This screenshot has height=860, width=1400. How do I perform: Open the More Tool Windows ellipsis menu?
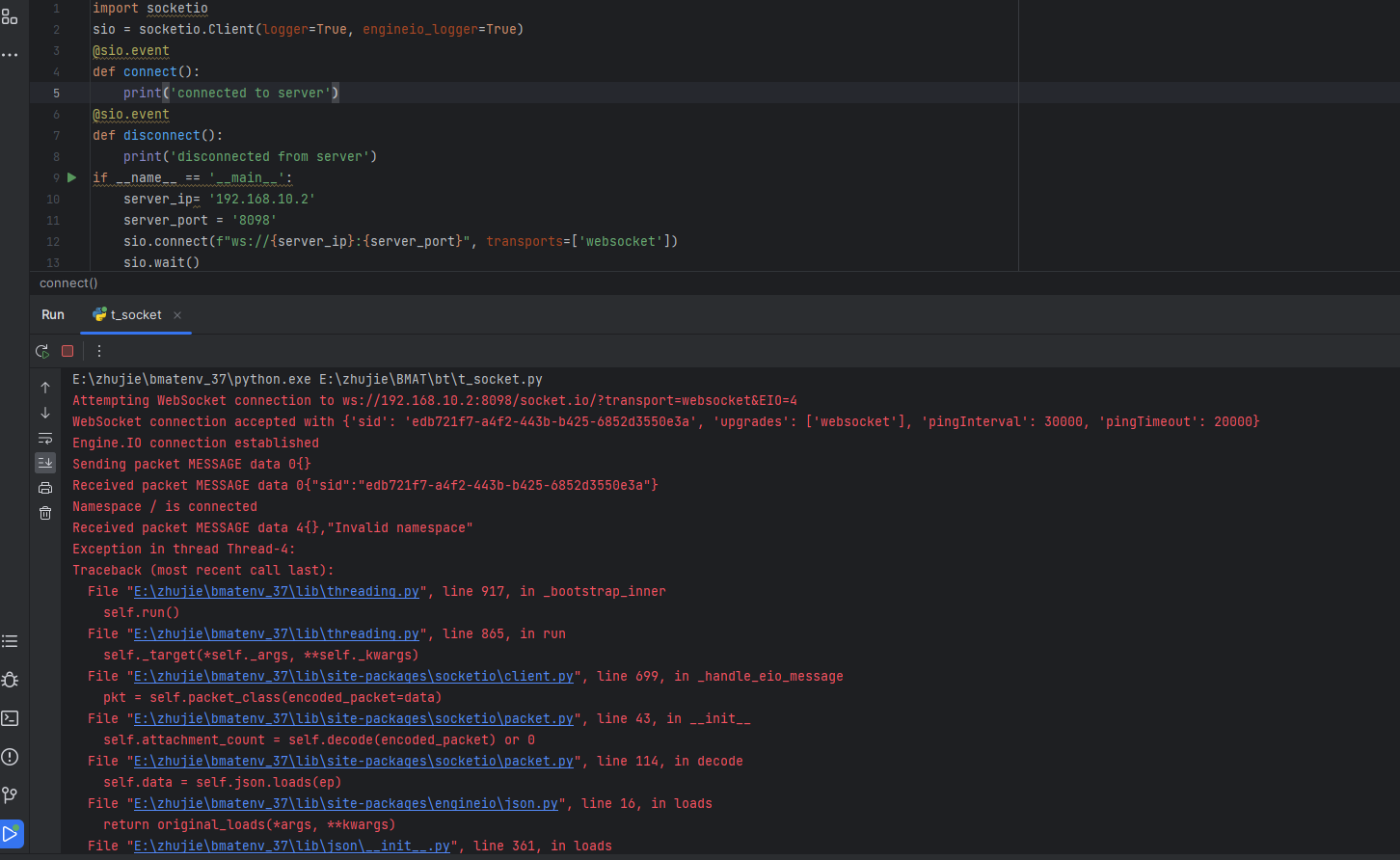[x=12, y=55]
